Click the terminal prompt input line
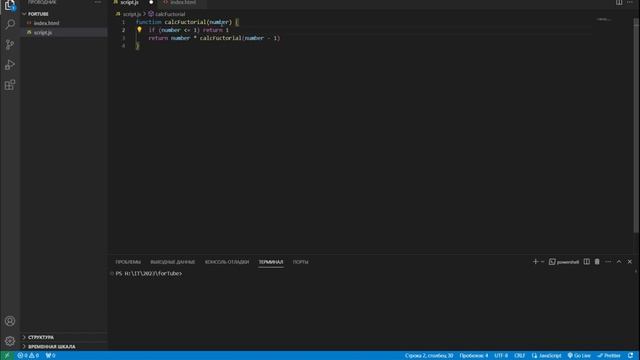This screenshot has width=640, height=360. coord(149,273)
